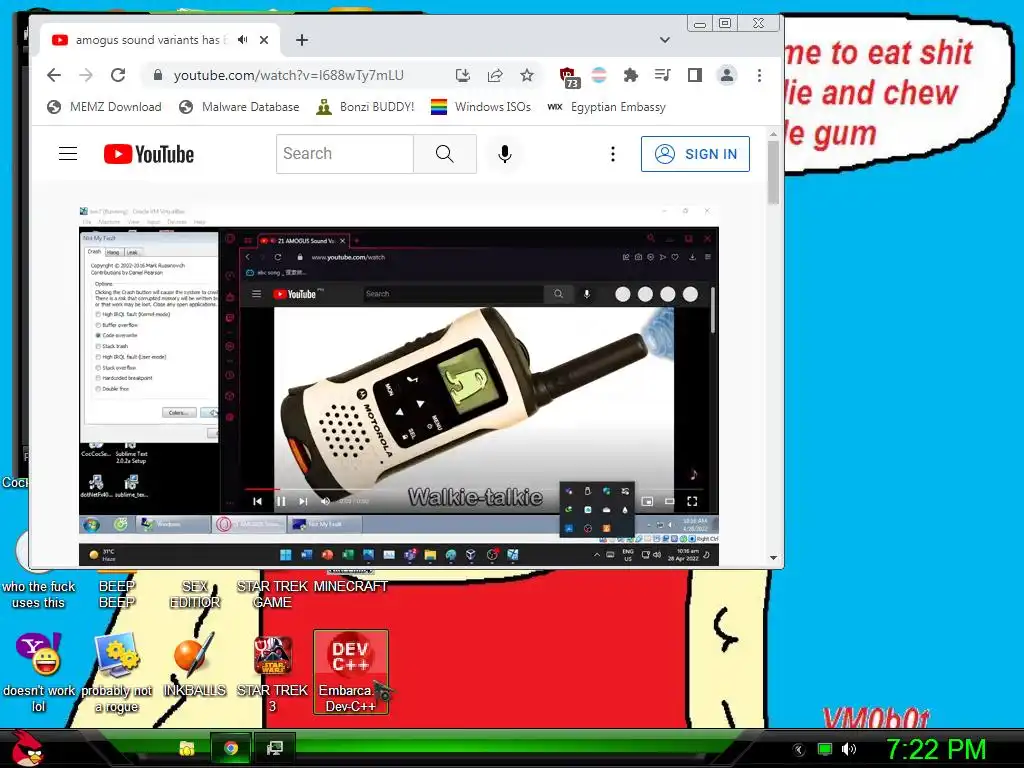
Task: Open the Yahoo Messenger desktop icon
Action: (x=39, y=673)
